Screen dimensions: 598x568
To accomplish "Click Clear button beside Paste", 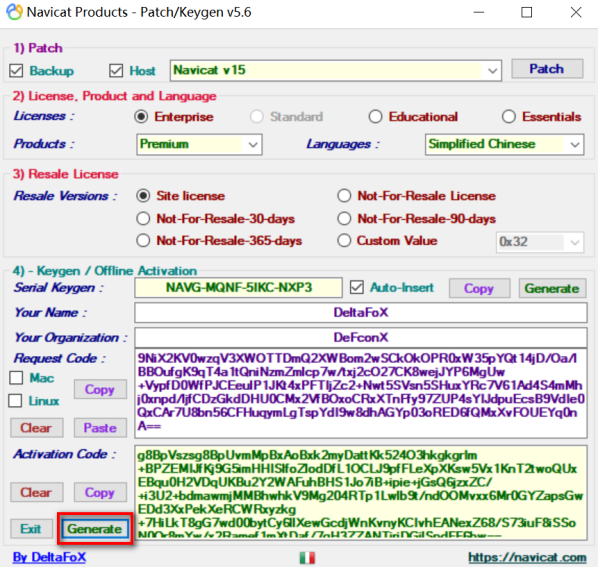I will tap(36, 428).
